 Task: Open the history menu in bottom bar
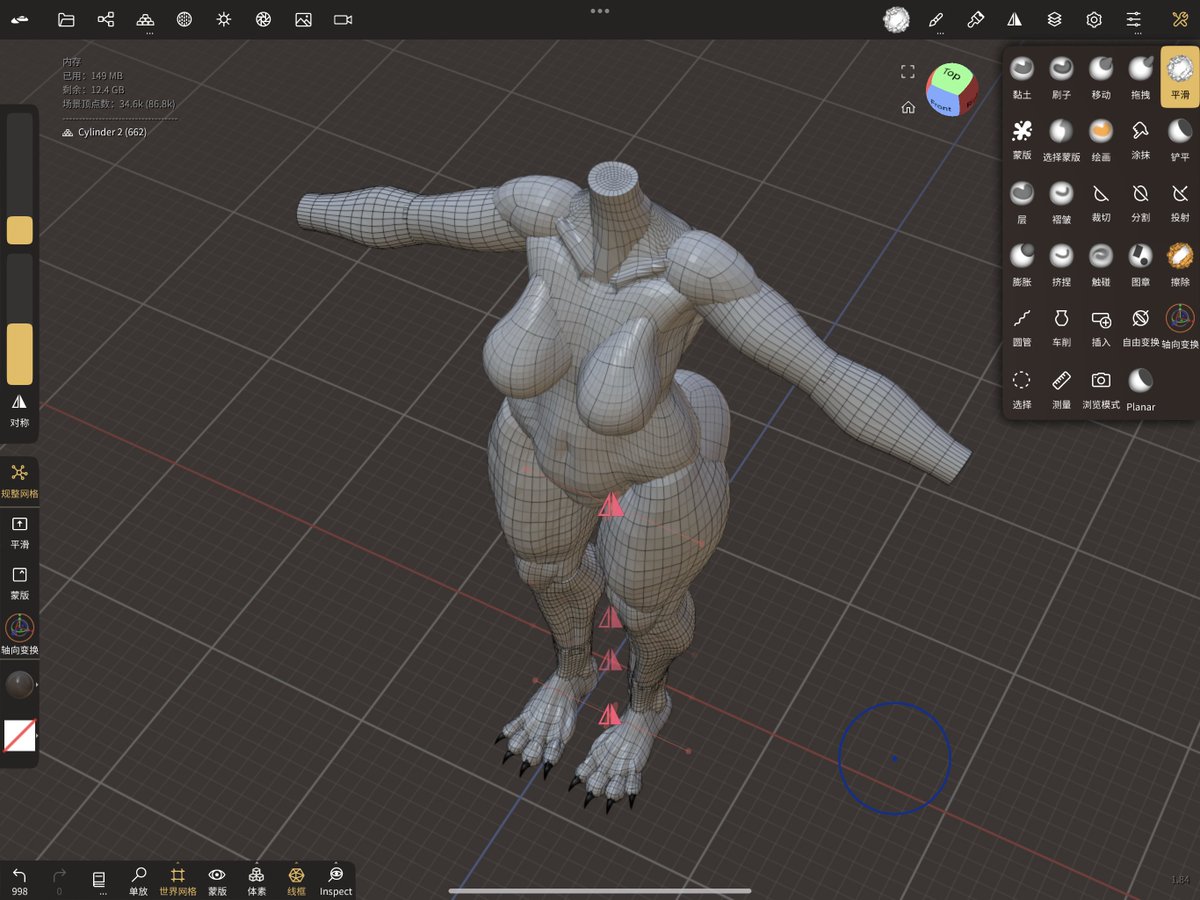[x=98, y=880]
